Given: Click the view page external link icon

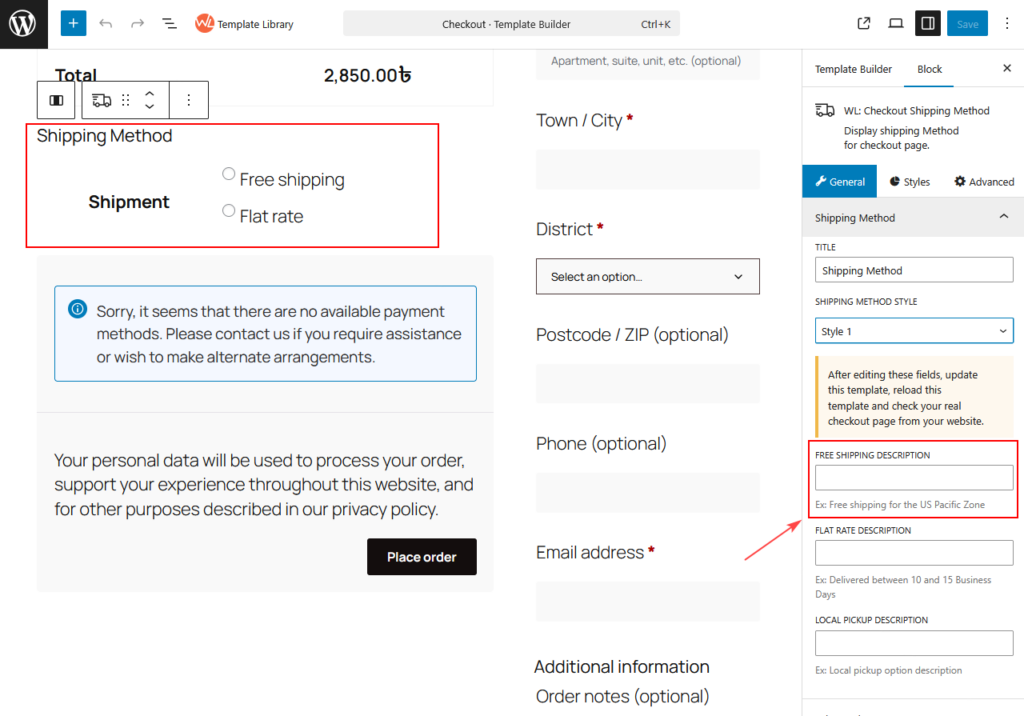Looking at the screenshot, I should (x=864, y=23).
